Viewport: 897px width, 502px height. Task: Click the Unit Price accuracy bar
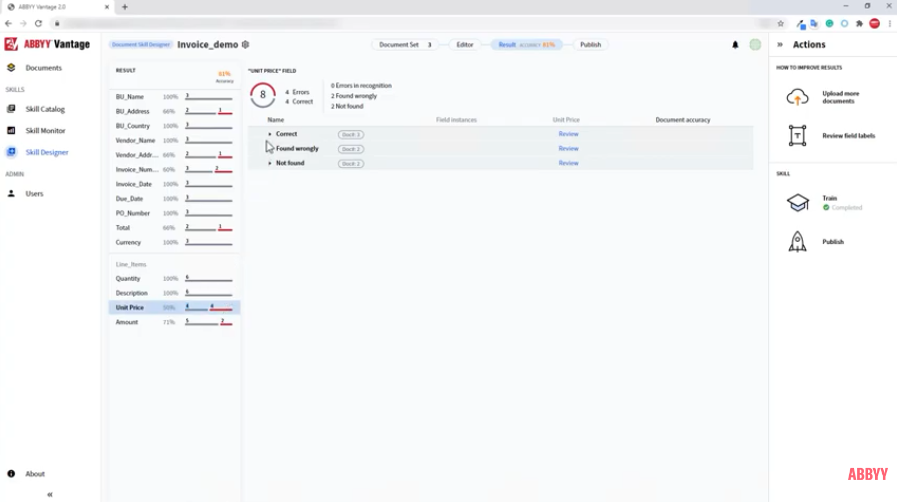[209, 308]
